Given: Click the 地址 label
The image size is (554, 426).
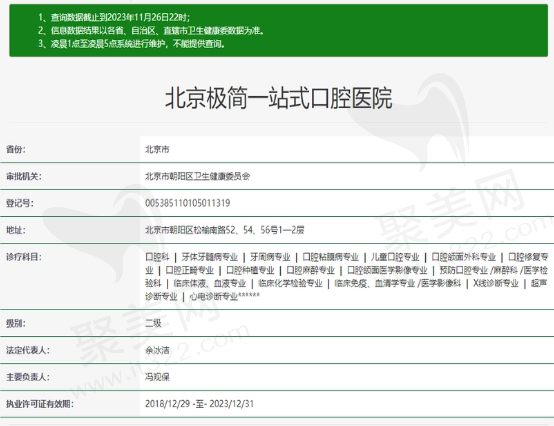Looking at the screenshot, I should [16, 230].
